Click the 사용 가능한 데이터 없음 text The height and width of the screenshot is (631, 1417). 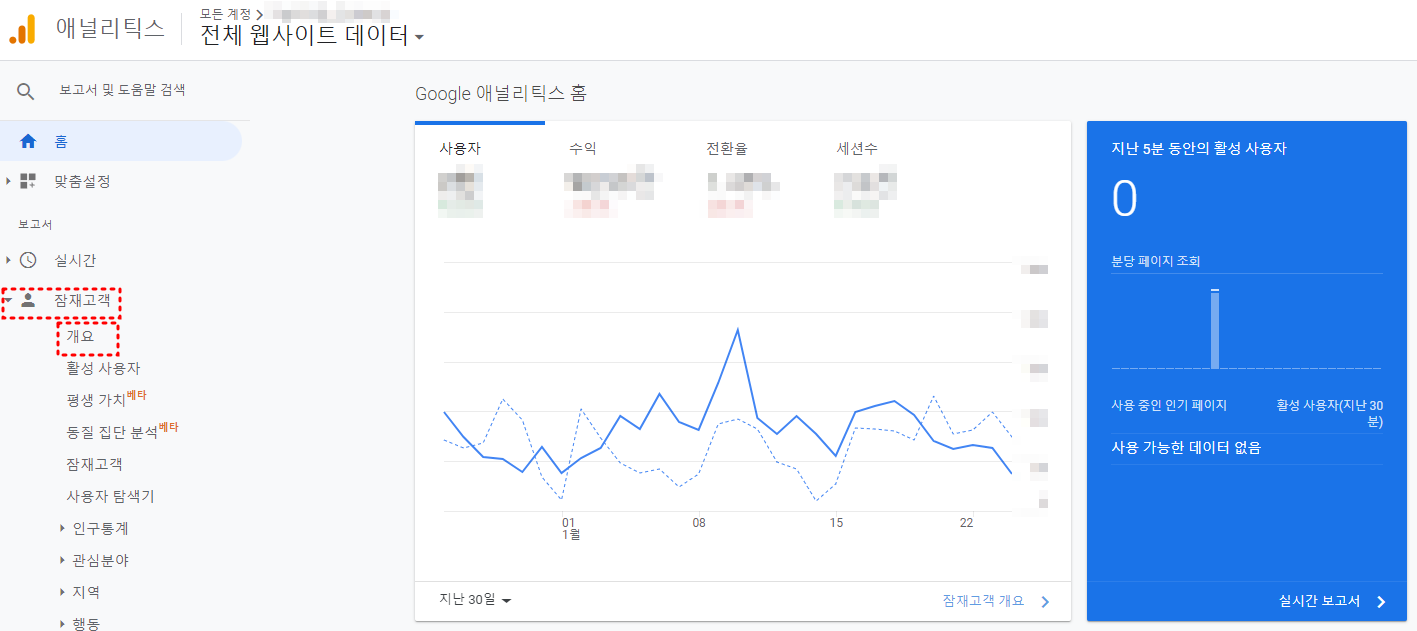1186,447
